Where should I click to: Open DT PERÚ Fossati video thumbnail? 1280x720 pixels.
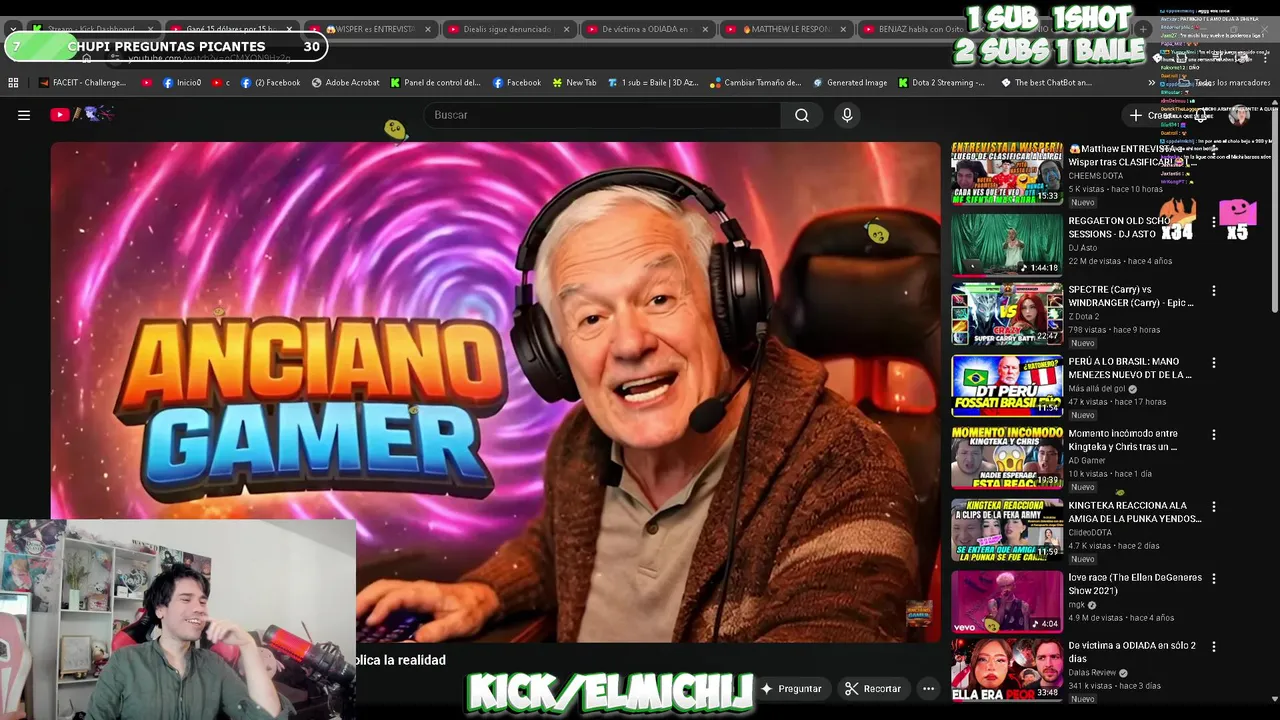(1007, 386)
